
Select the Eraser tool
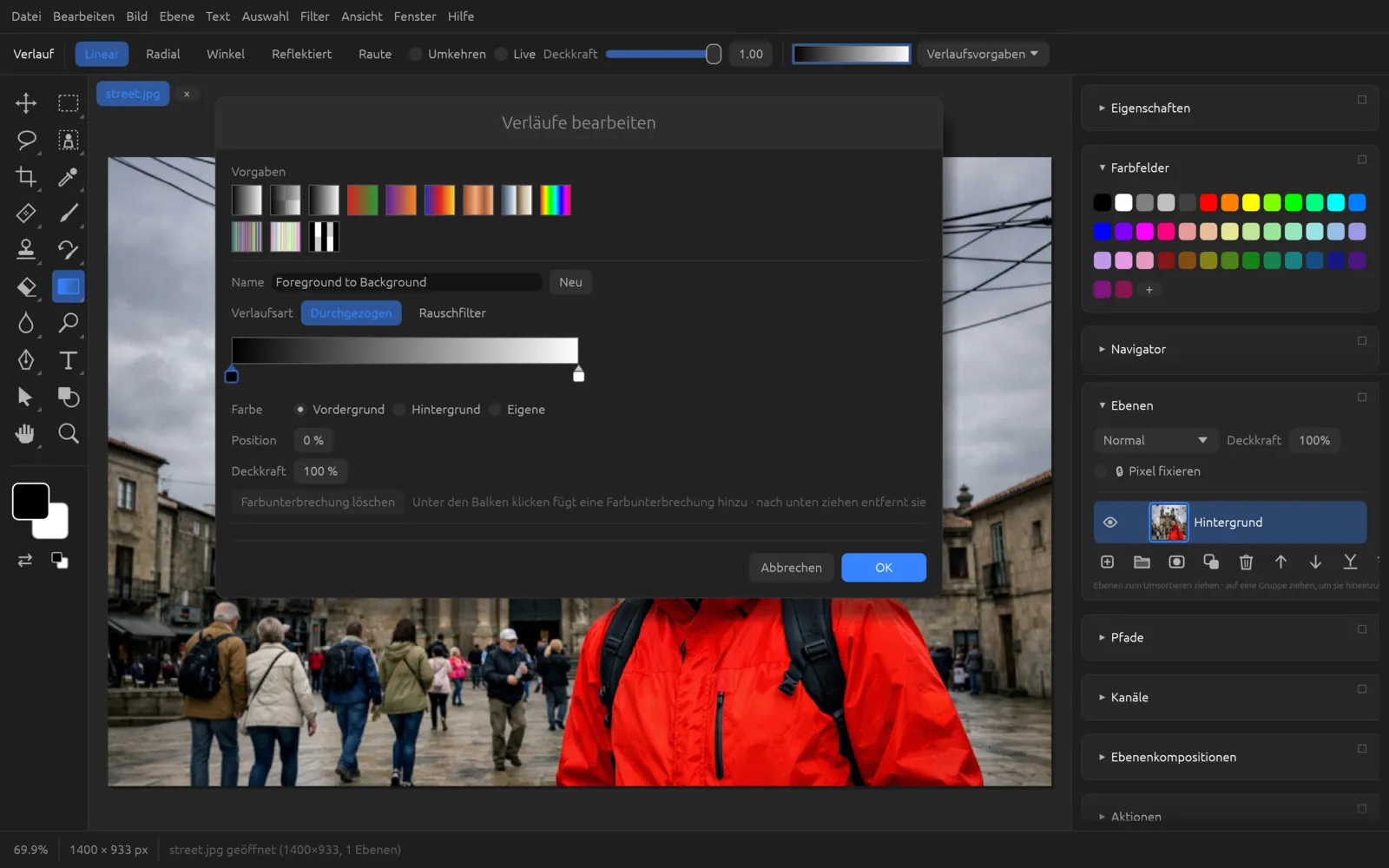(26, 286)
